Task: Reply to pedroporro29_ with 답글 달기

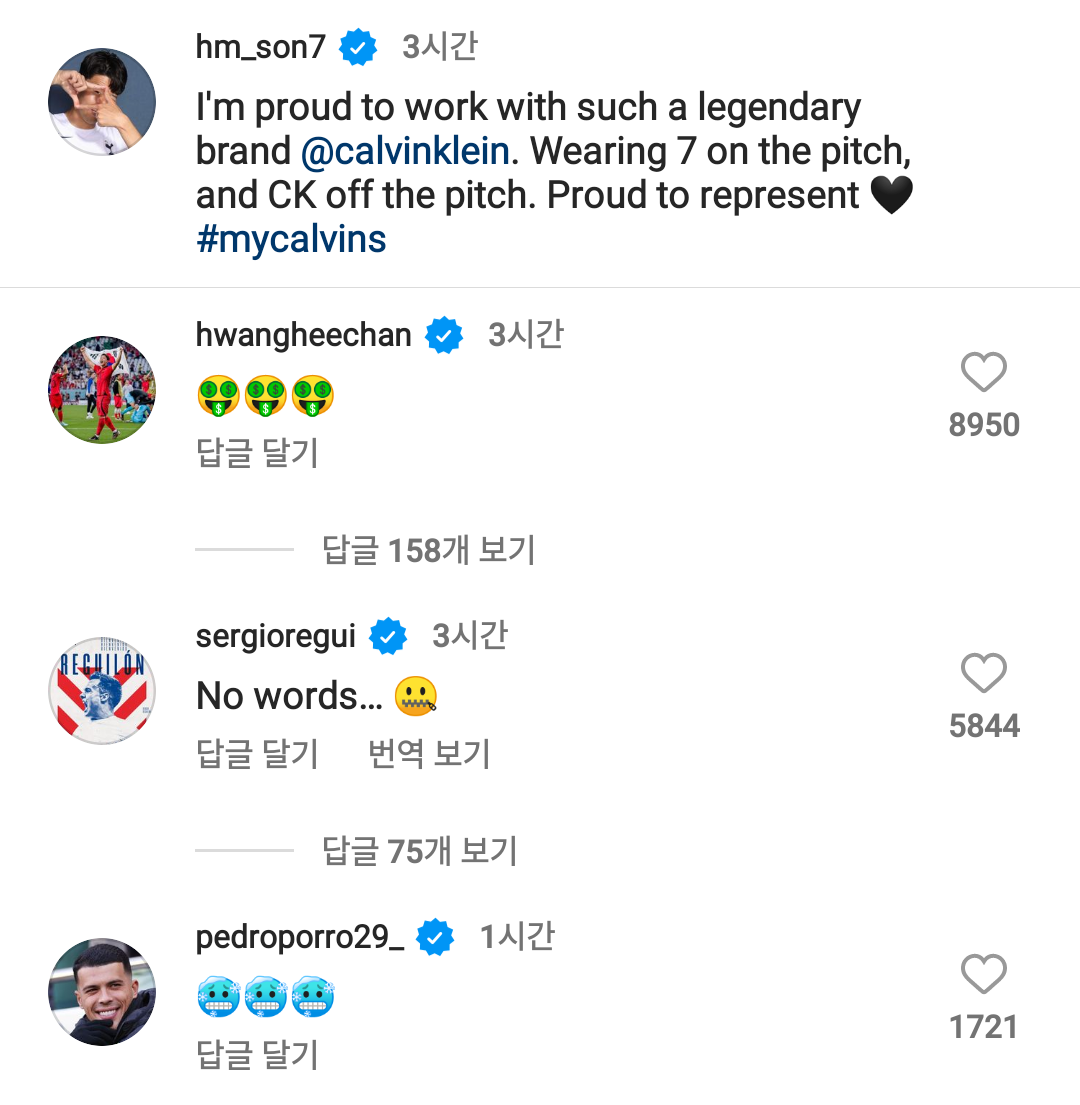Action: (257, 1054)
